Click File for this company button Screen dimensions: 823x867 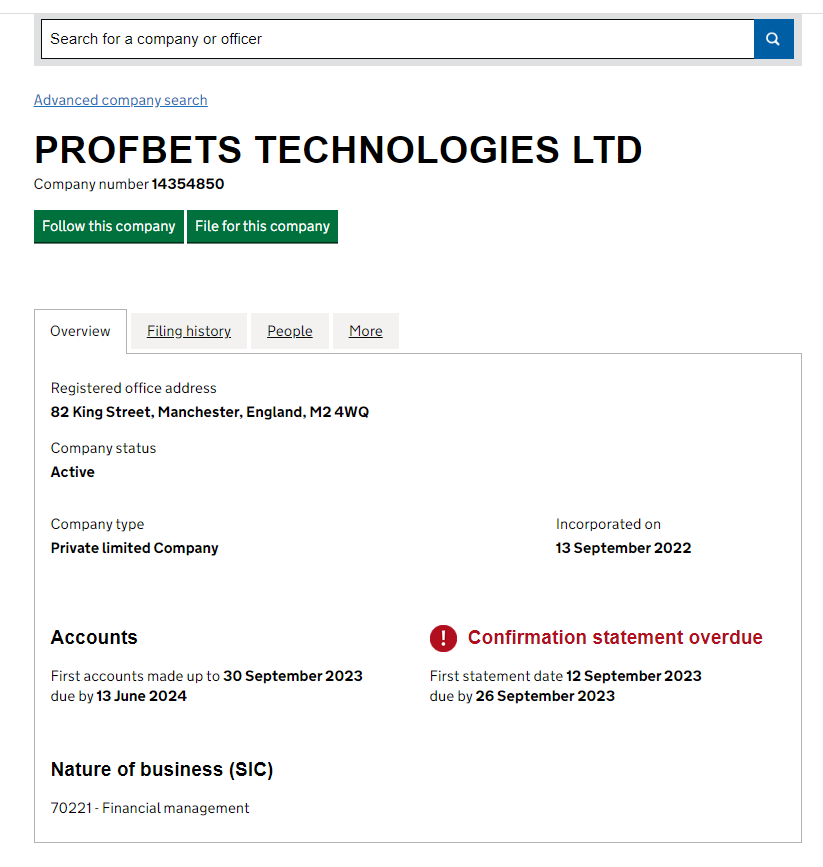262,226
